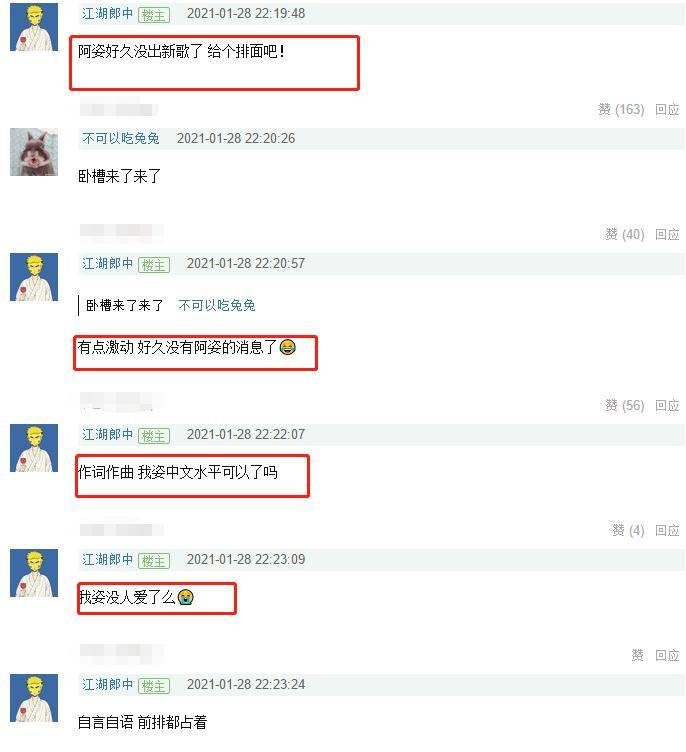This screenshot has width=686, height=752.
Task: Open 江湖郎中 username at 22:20:57
Action: 107,263
